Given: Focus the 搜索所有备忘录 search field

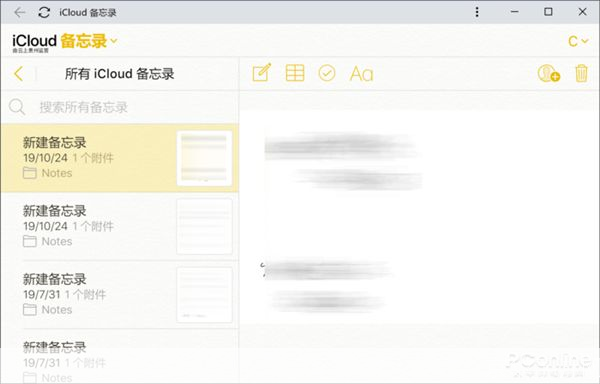Looking at the screenshot, I should pyautogui.click(x=120, y=107).
